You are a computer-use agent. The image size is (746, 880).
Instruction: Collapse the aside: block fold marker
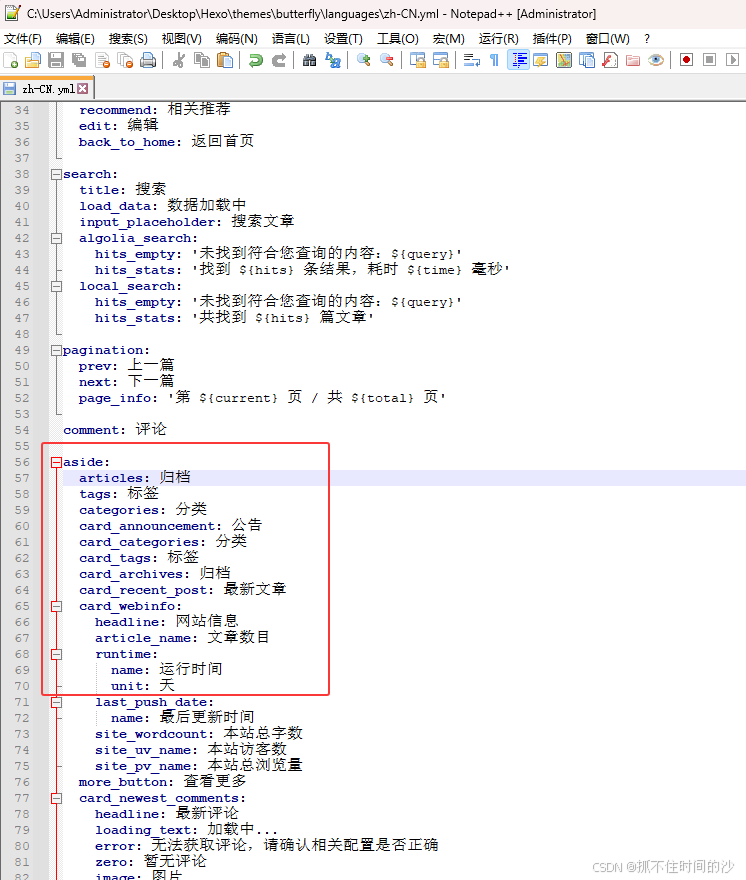pyautogui.click(x=56, y=462)
